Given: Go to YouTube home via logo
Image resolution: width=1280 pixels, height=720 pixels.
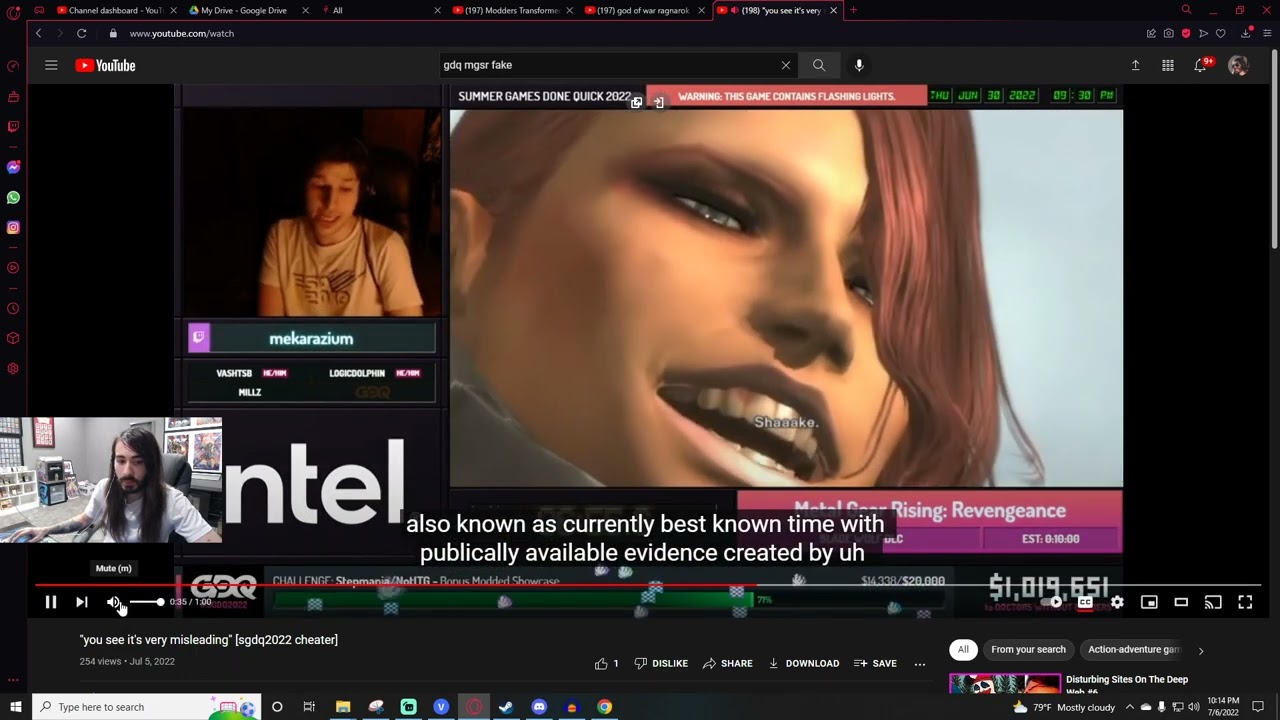Looking at the screenshot, I should 105,65.
